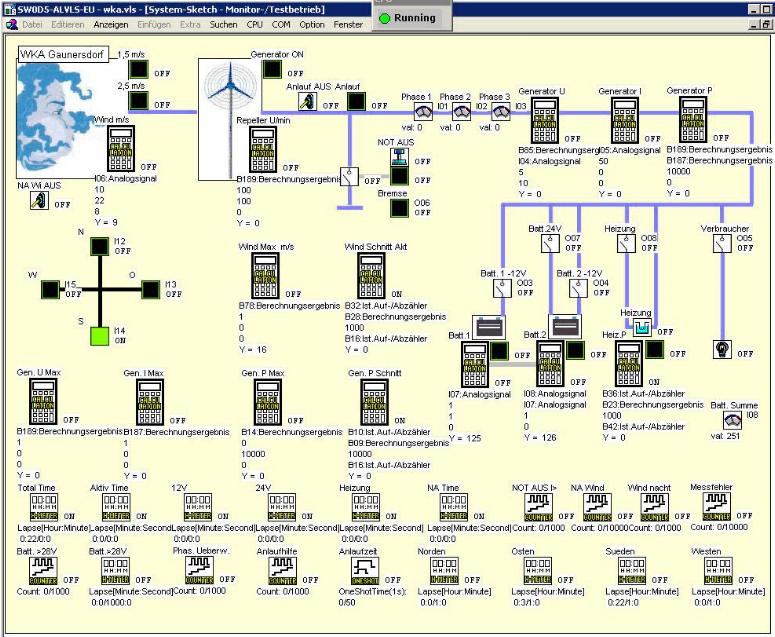Select the Wind Max m/s block
The width and height of the screenshot is (775, 637).
[x=265, y=275]
